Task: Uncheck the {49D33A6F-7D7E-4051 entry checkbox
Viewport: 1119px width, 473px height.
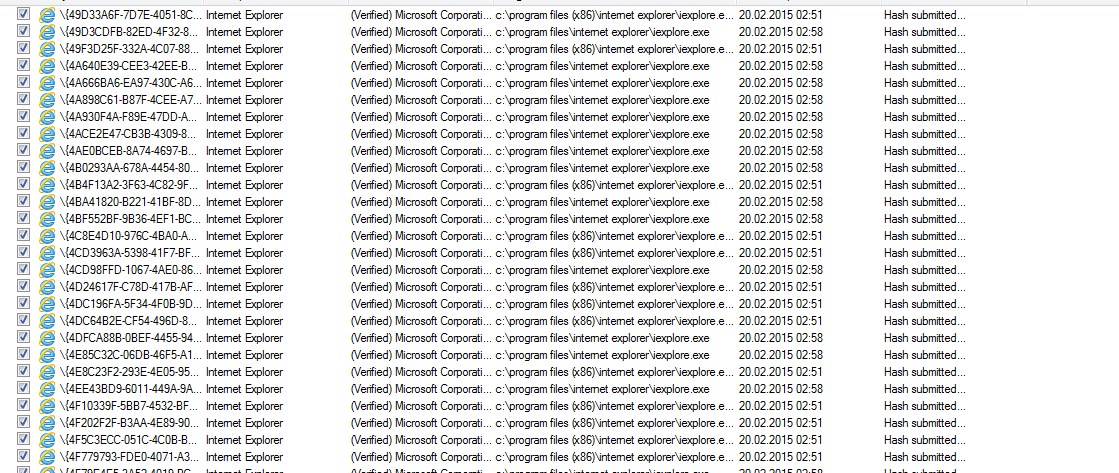Action: 24,14
